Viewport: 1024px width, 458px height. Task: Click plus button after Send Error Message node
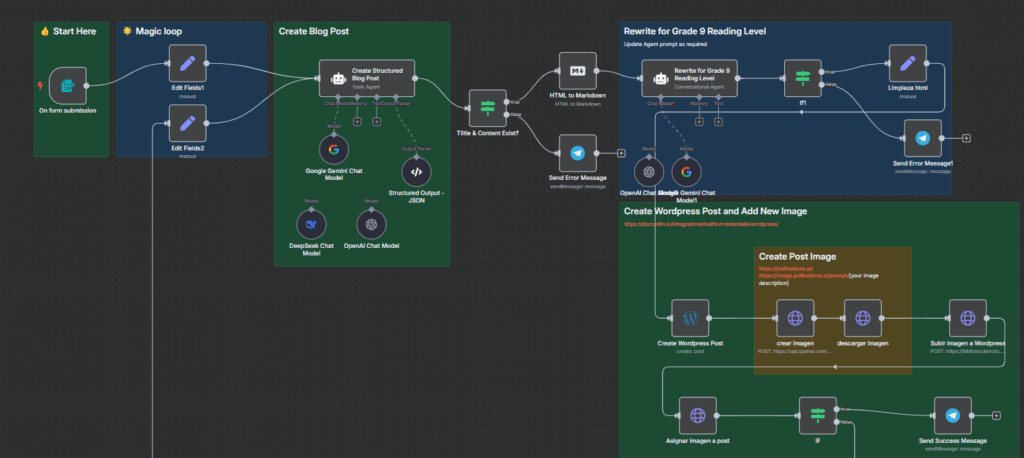tap(622, 153)
